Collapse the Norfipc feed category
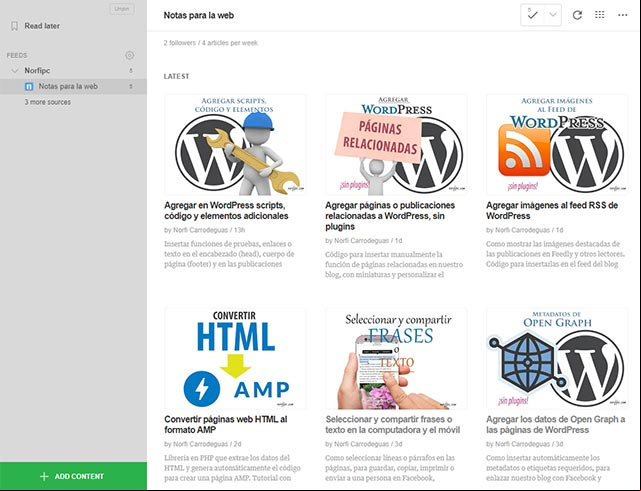 (15, 71)
